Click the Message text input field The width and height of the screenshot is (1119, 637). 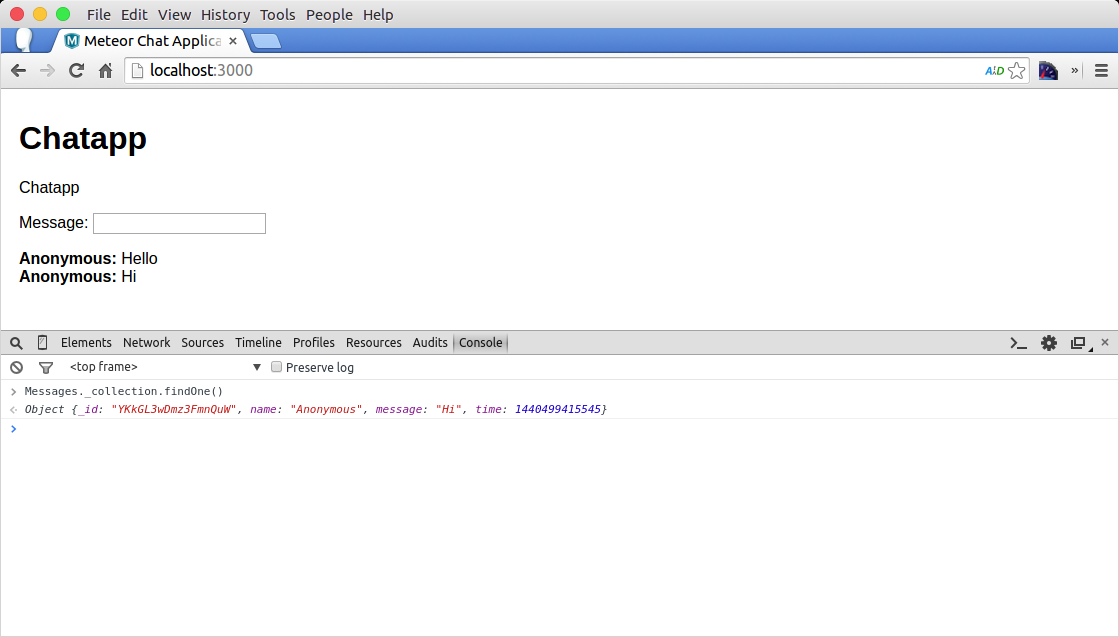[179, 223]
